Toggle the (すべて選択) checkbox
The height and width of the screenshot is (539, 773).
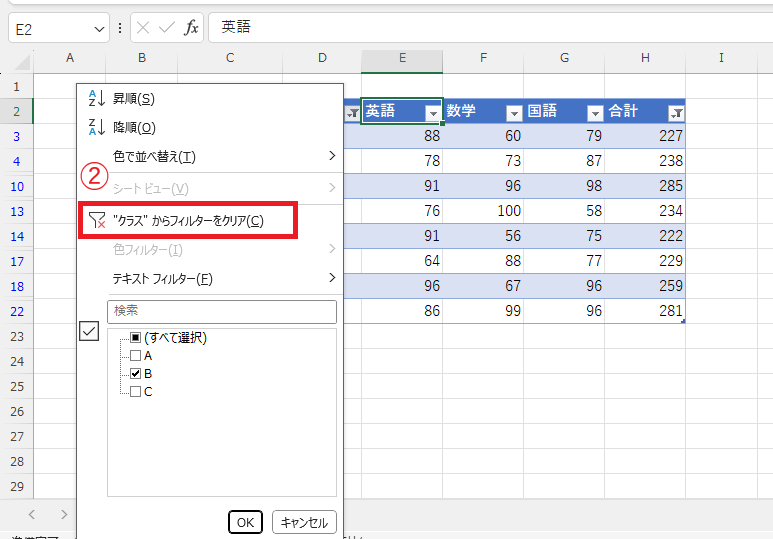tap(135, 338)
